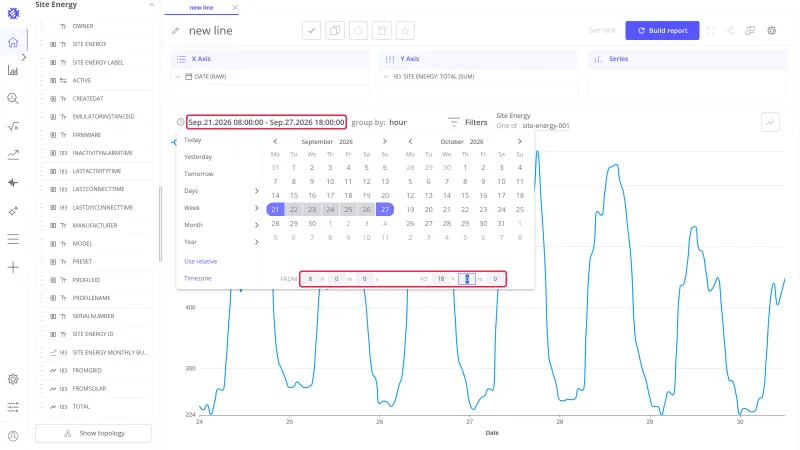Viewport: 800px width, 450px height.
Task: Click the FROM hours field
Action: [310, 279]
